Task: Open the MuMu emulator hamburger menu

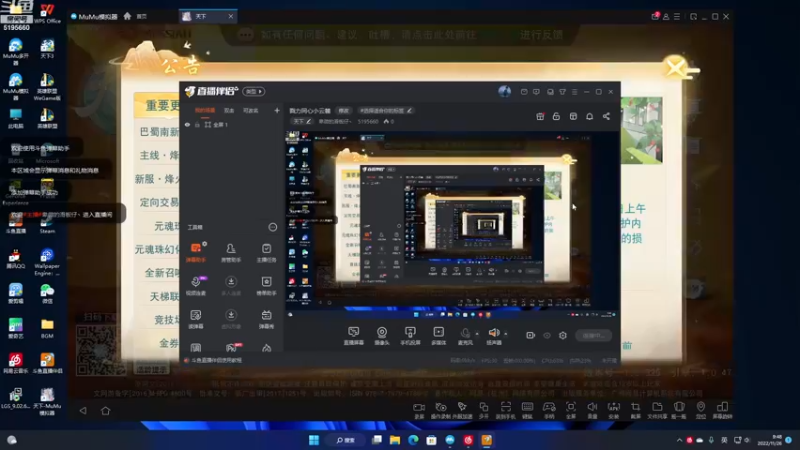Action: 677,16
